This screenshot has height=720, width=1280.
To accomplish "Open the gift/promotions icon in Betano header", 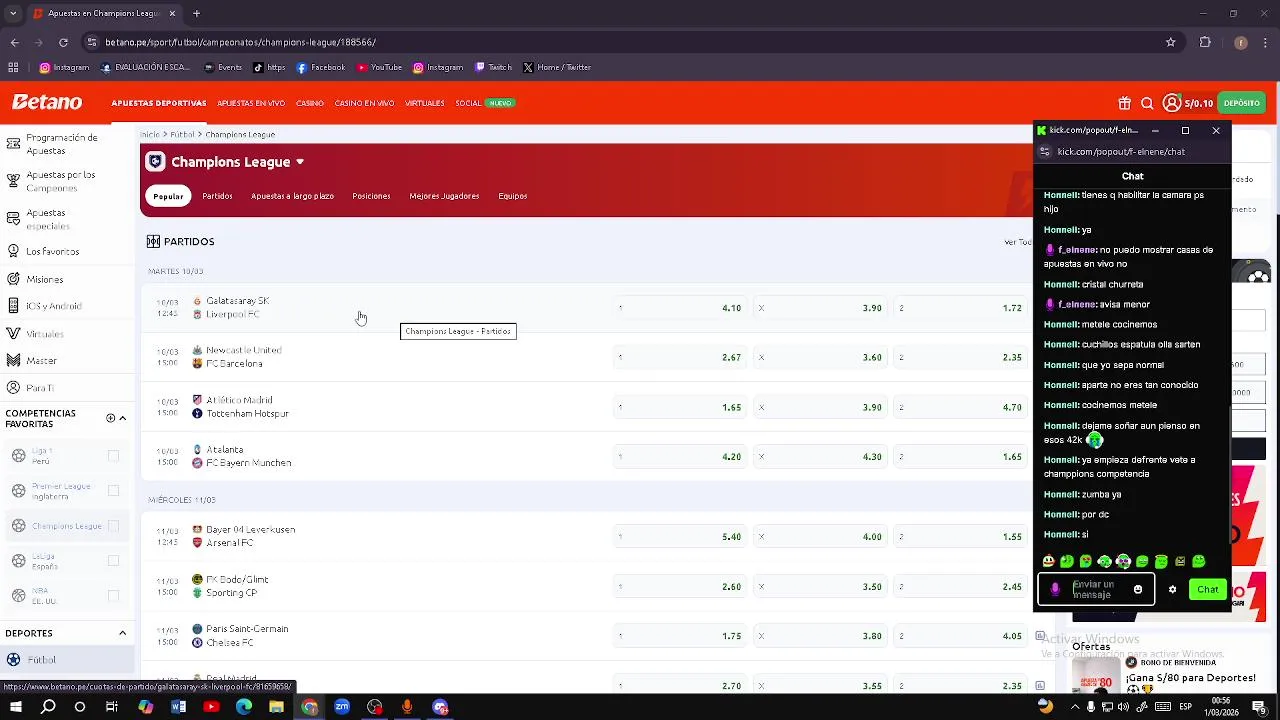I will [1124, 103].
